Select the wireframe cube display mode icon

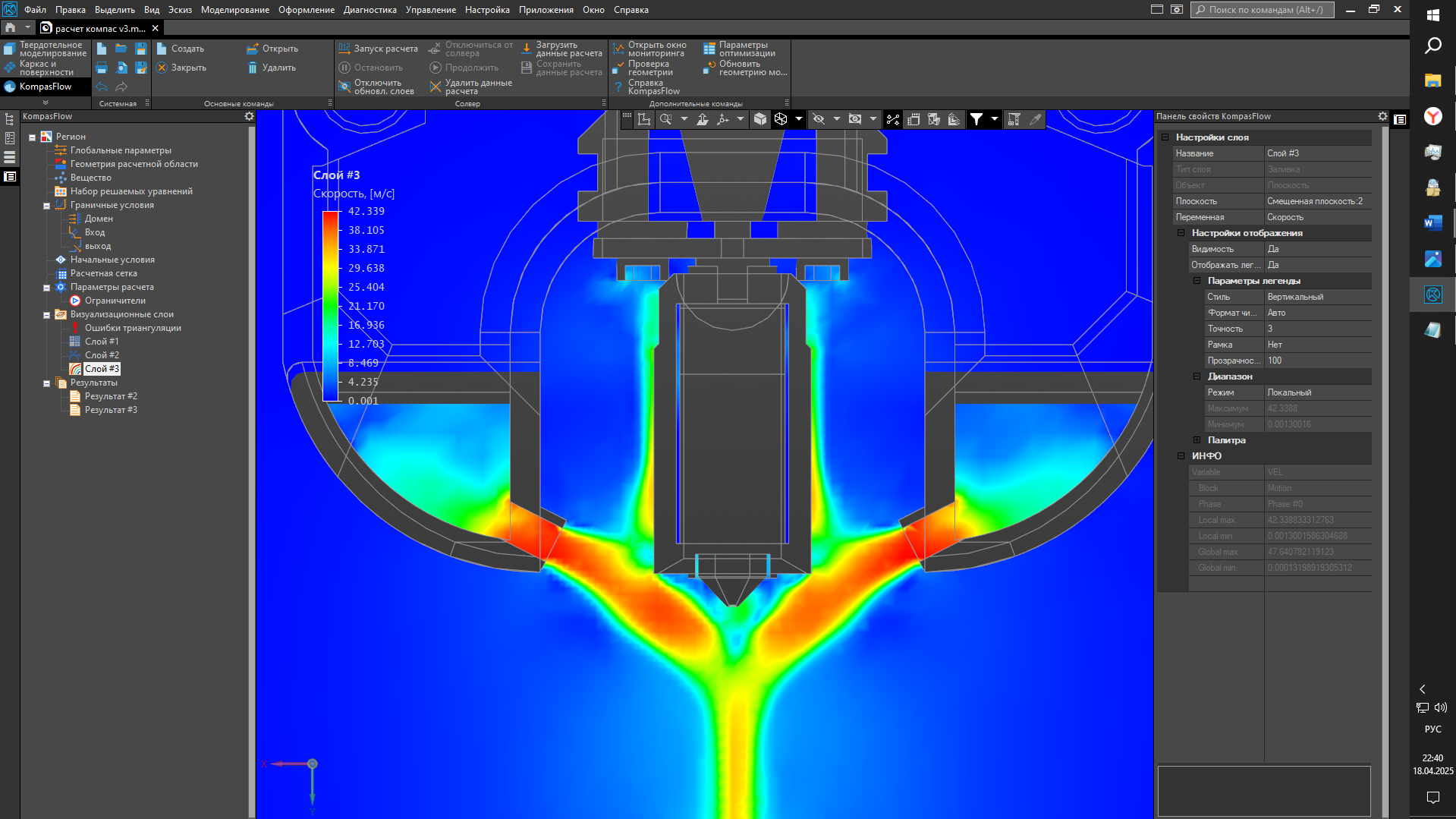(x=781, y=119)
